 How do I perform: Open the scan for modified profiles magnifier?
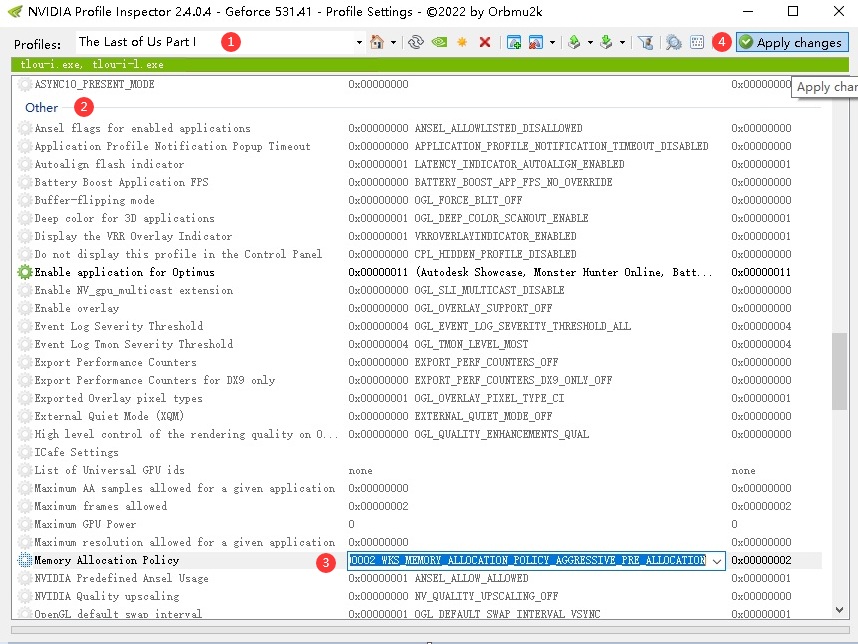coord(674,42)
